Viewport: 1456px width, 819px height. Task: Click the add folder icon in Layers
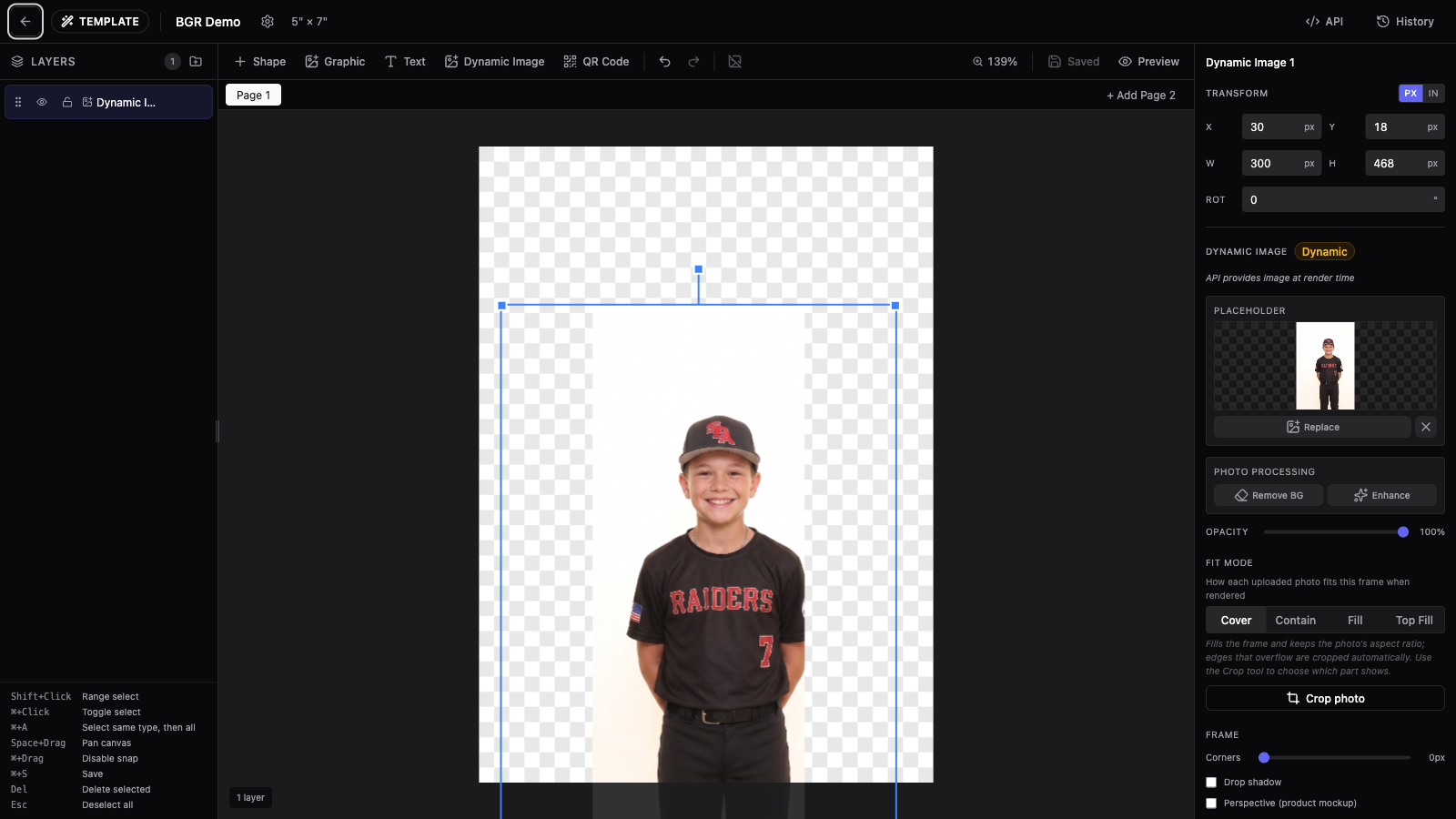[196, 62]
